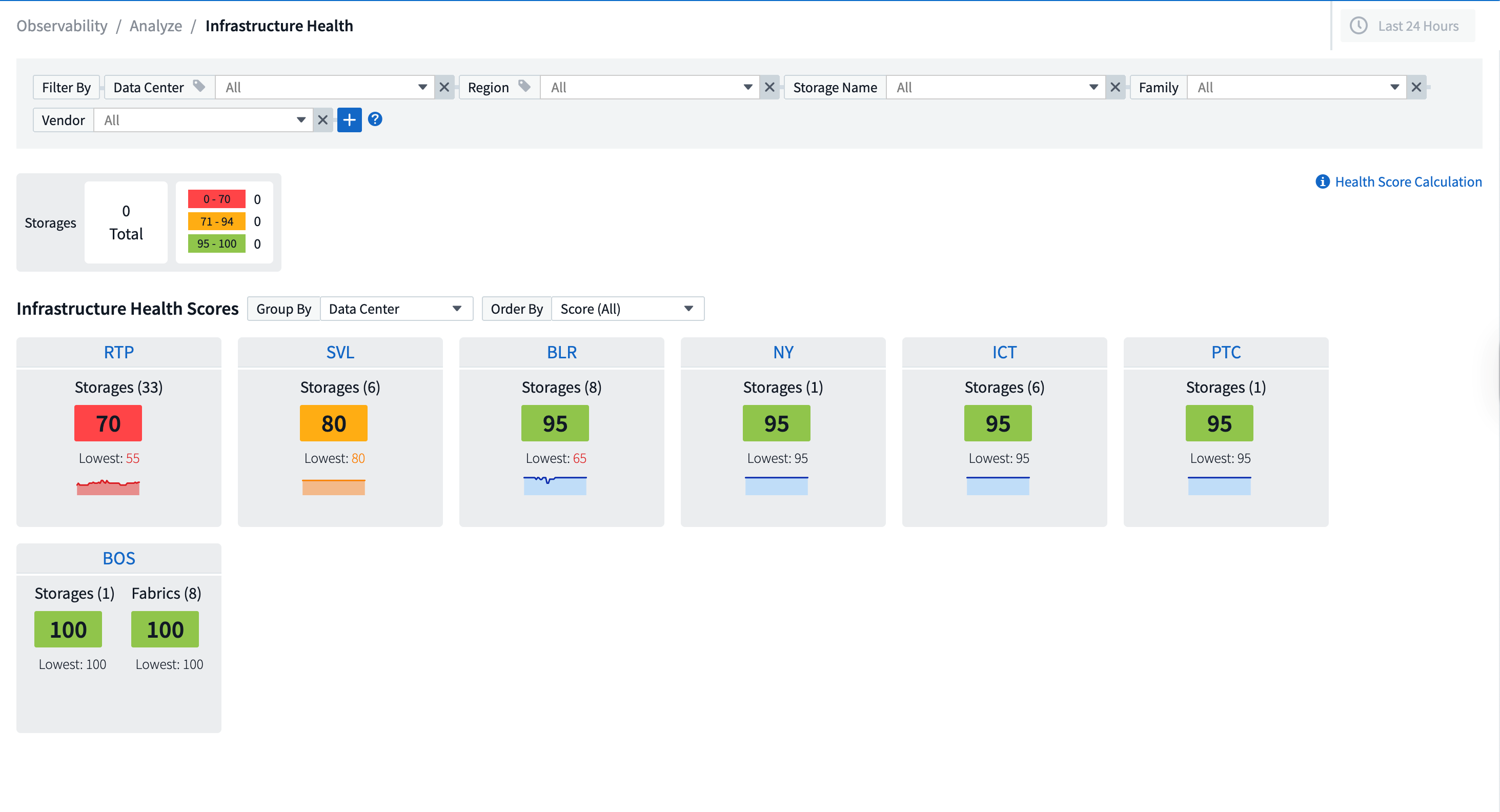Select the orange 71-94 score range segment
This screenshot has height=812, width=1500.
pos(216,221)
